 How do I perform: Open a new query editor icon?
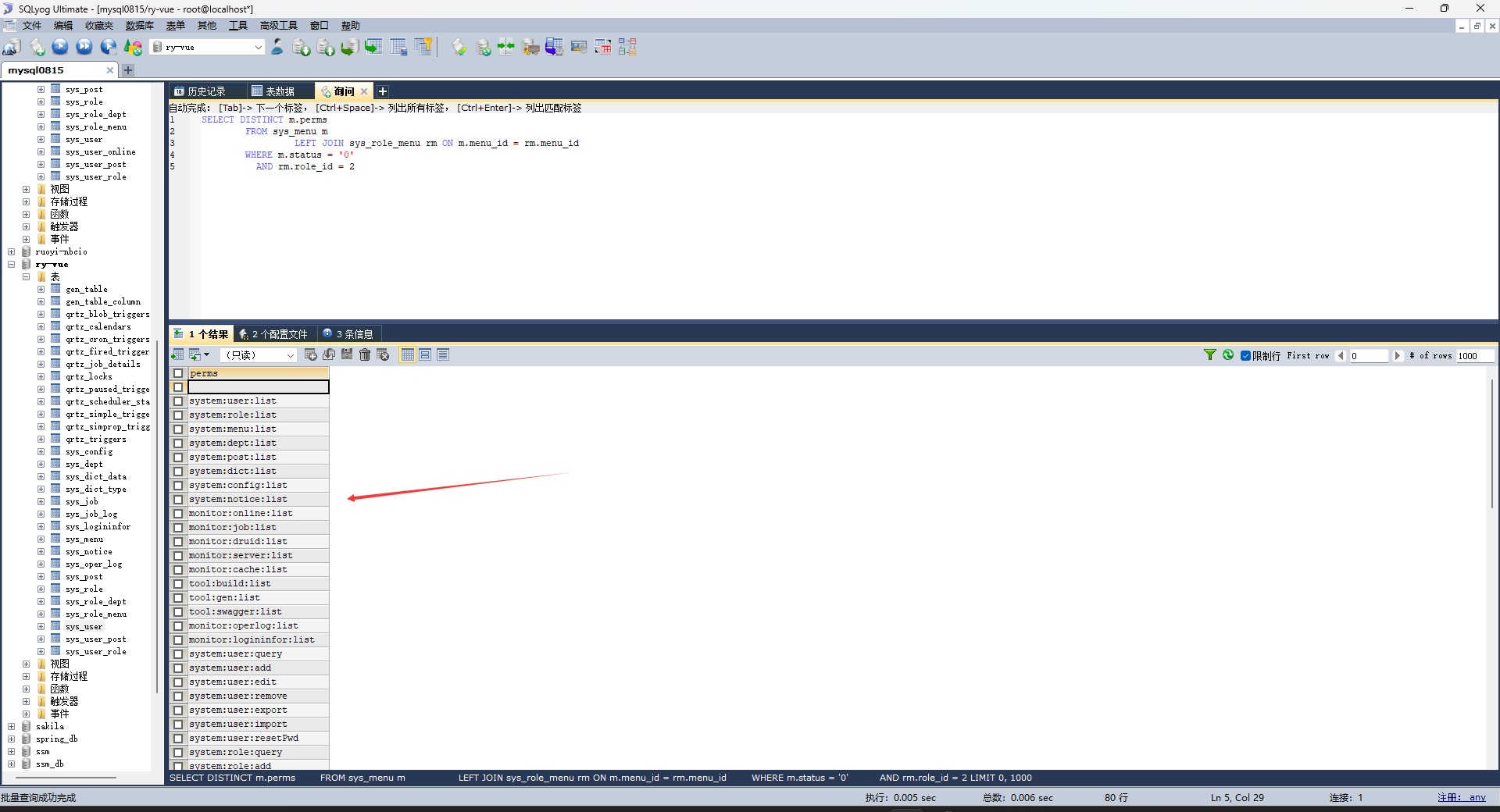click(x=37, y=48)
